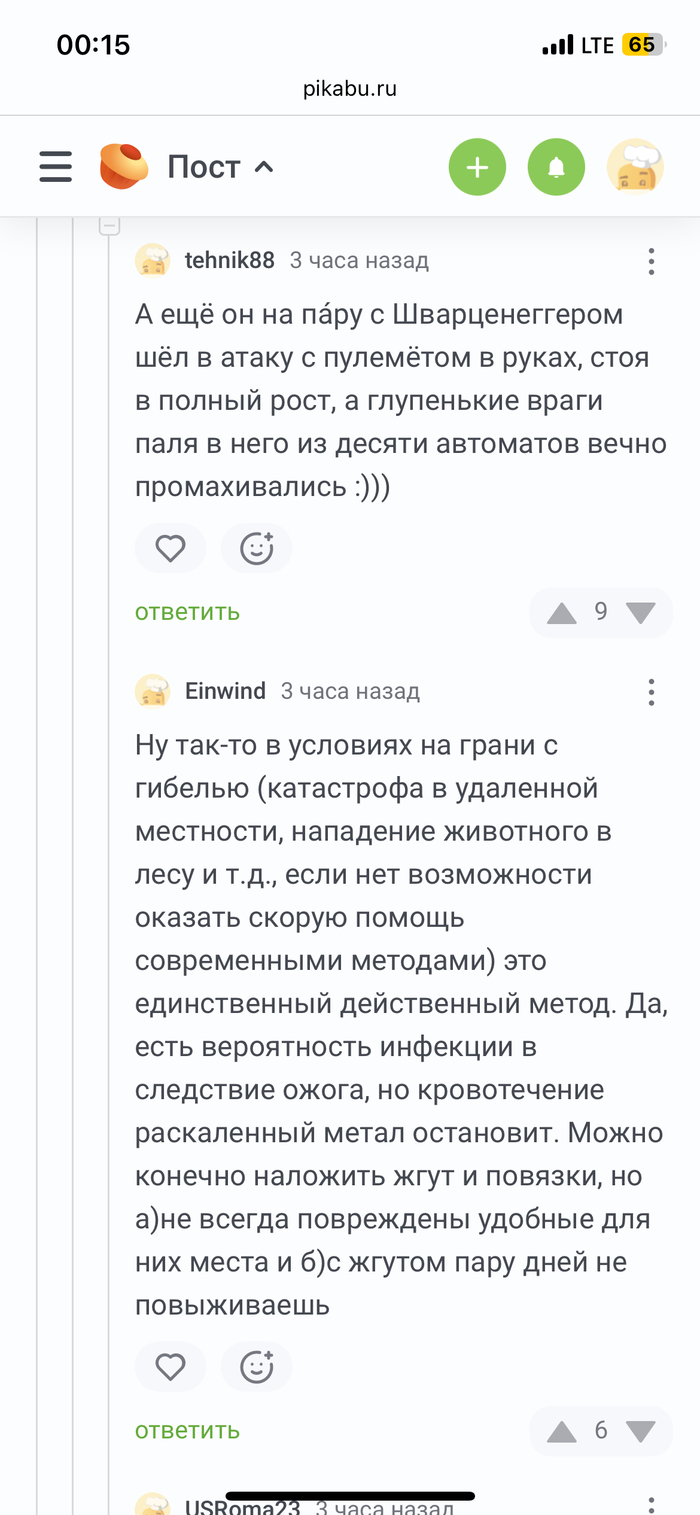Screen dimensions: 700x1515
Task: Like tehnik88's comment with heart
Action: [170, 548]
